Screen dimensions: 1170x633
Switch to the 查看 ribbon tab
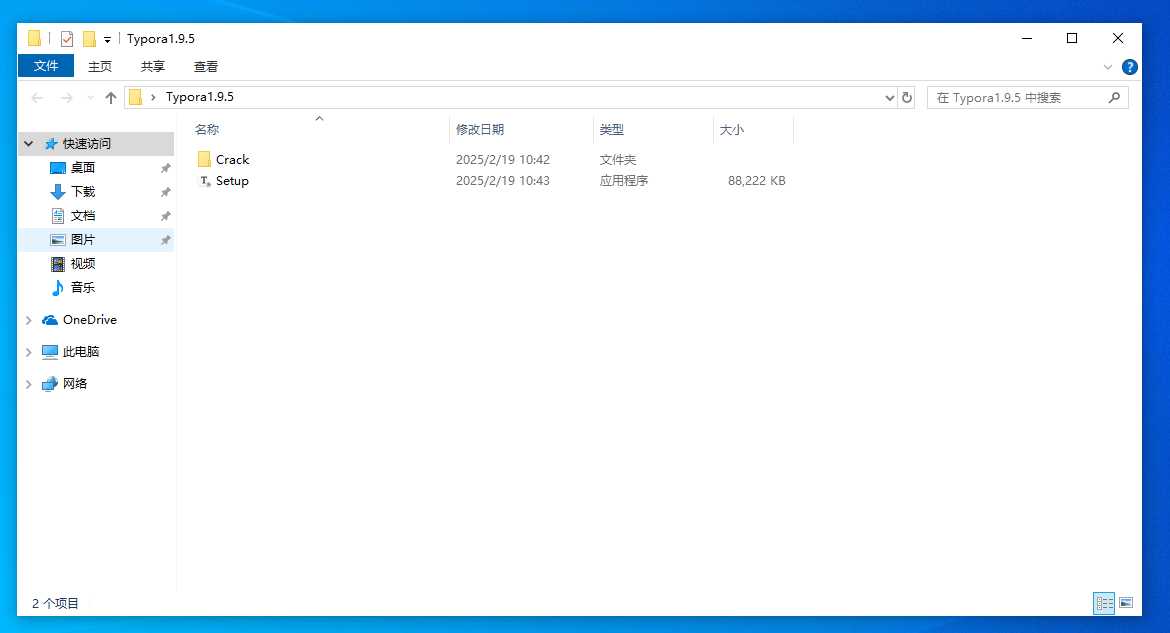coord(205,66)
